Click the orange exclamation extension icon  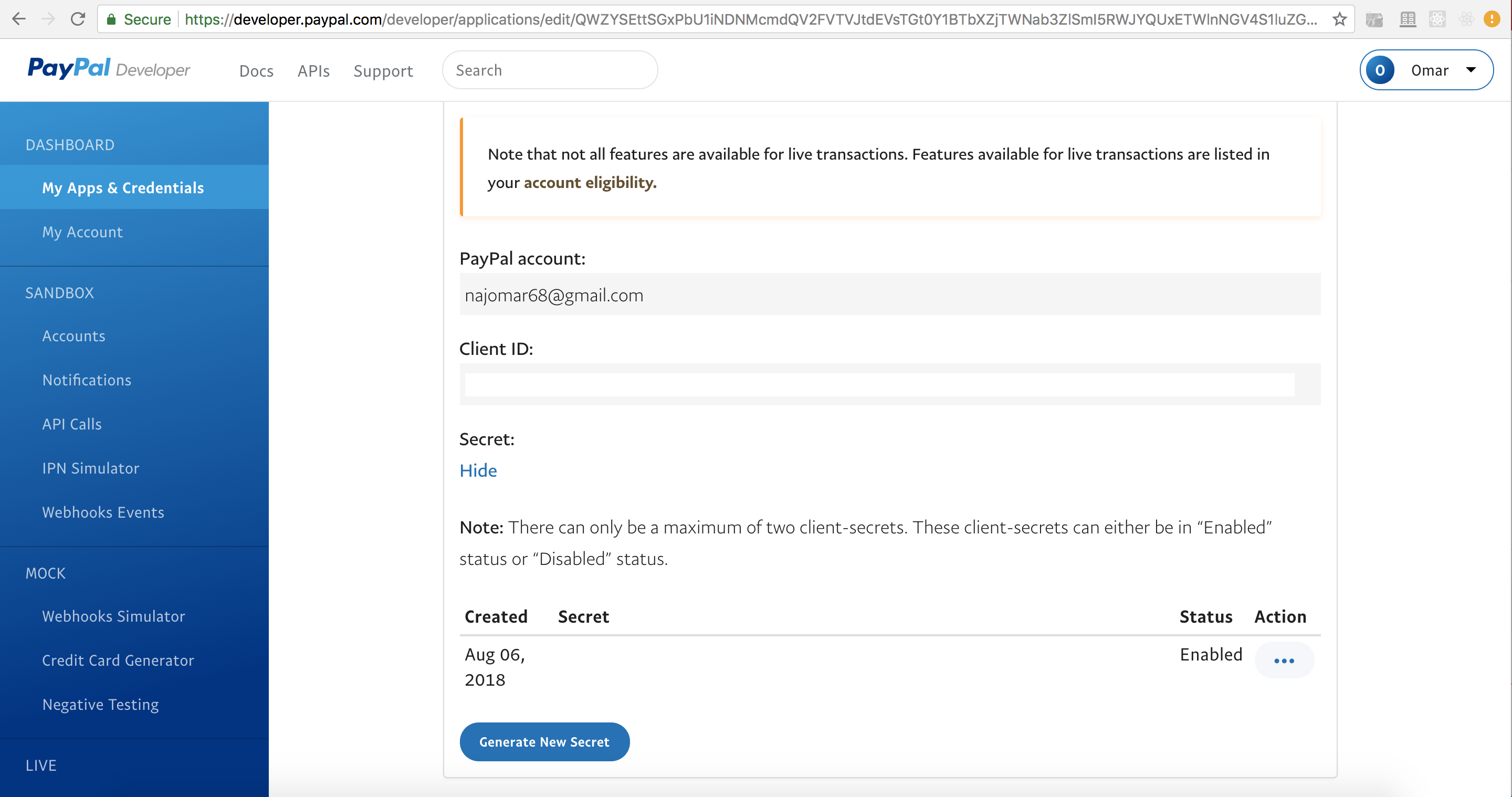(x=1492, y=19)
